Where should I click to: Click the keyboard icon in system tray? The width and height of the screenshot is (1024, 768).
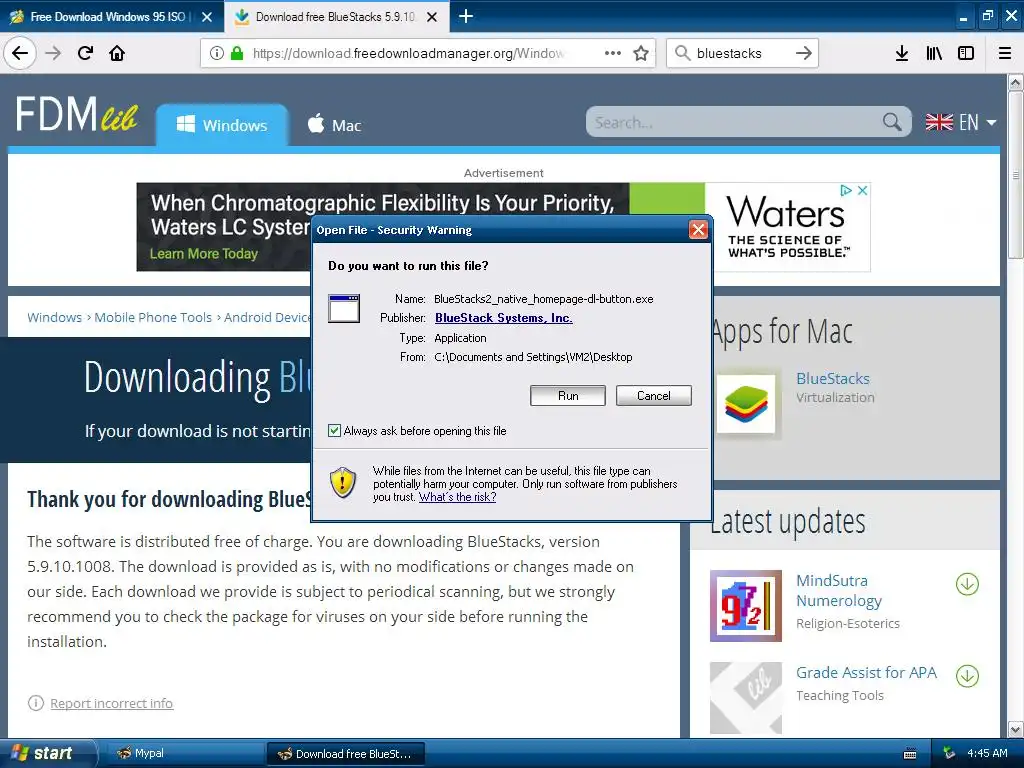(910, 754)
